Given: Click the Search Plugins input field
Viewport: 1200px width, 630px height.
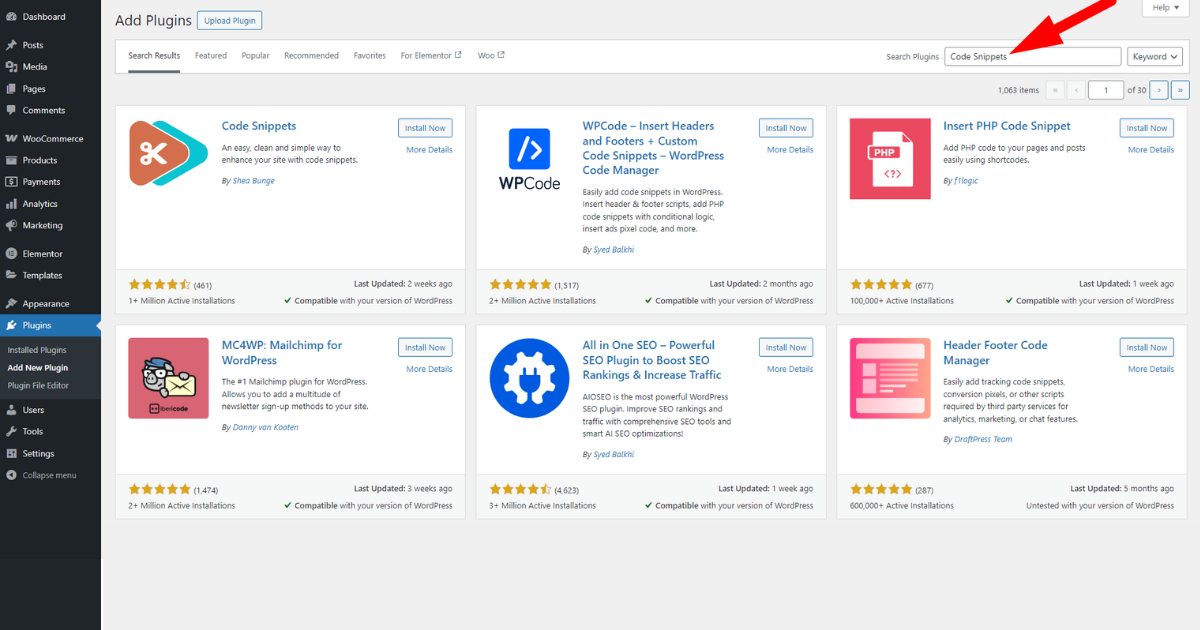Looking at the screenshot, I should click(1032, 57).
